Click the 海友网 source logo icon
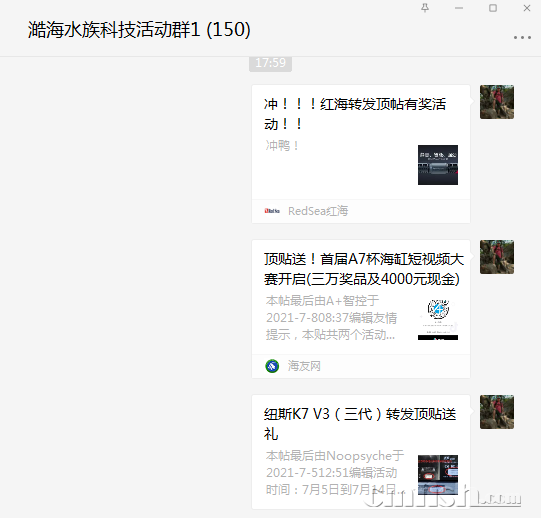 (x=272, y=366)
